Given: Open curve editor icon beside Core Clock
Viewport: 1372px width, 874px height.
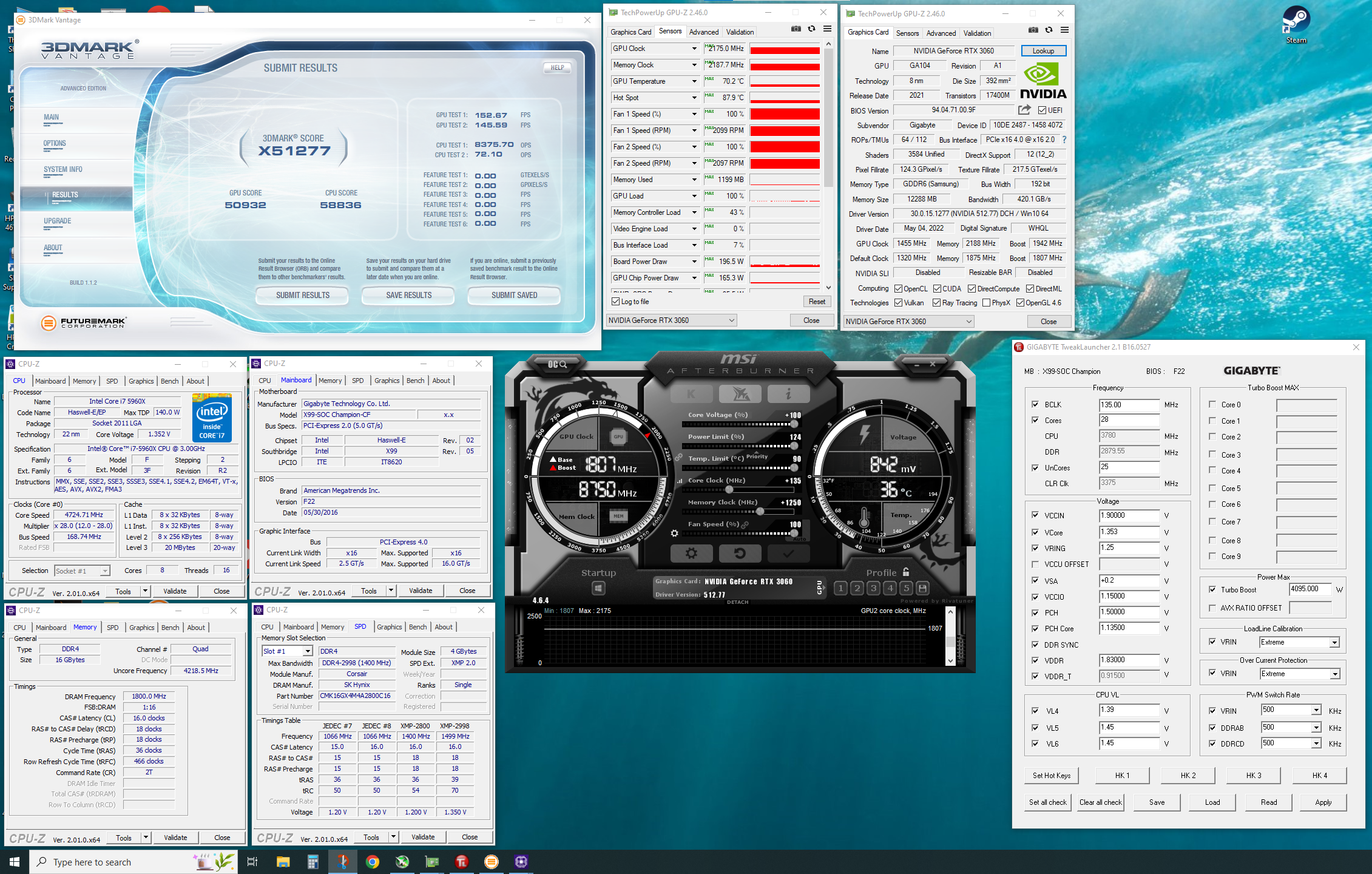Looking at the screenshot, I should coord(680,481).
